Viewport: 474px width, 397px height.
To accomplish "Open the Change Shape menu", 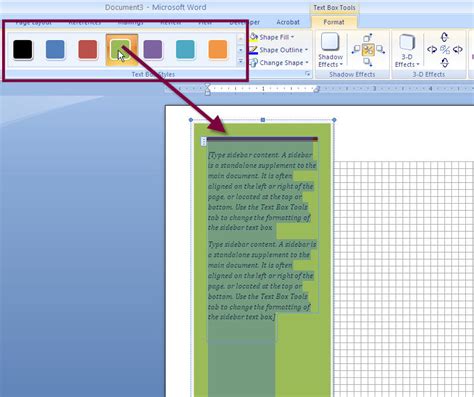I will 279,63.
